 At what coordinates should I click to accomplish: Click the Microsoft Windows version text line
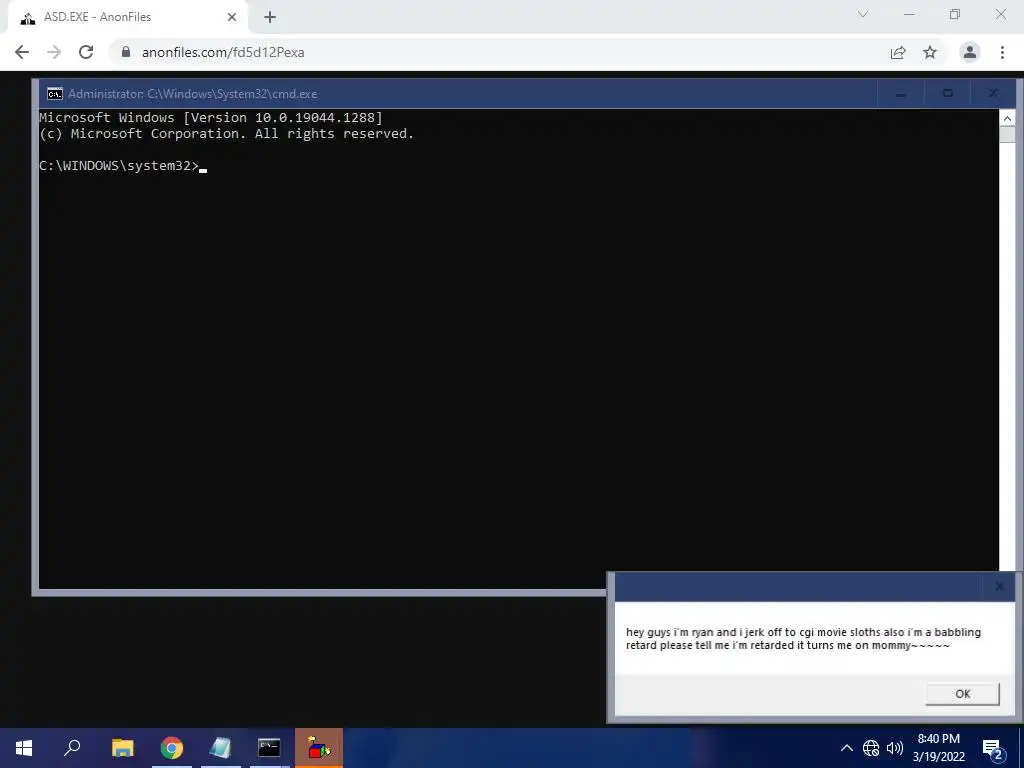pos(211,118)
